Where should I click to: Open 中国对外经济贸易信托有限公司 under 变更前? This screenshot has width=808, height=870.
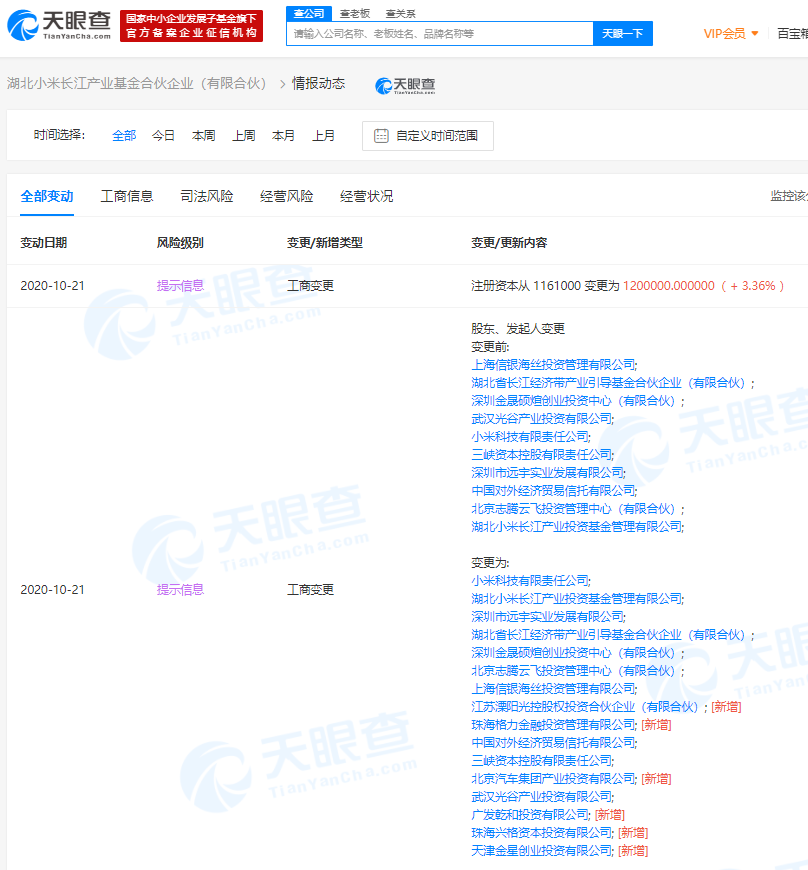(553, 491)
